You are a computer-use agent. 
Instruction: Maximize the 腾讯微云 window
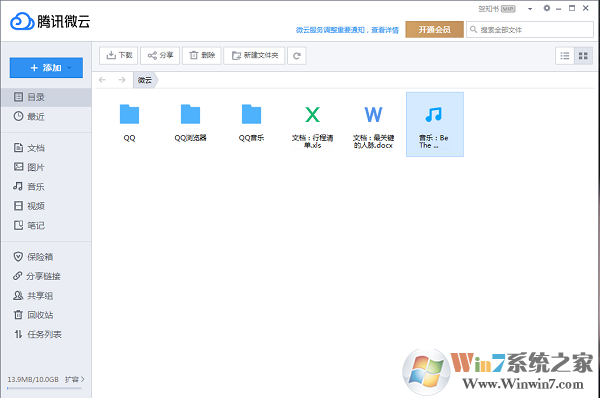(x=572, y=8)
